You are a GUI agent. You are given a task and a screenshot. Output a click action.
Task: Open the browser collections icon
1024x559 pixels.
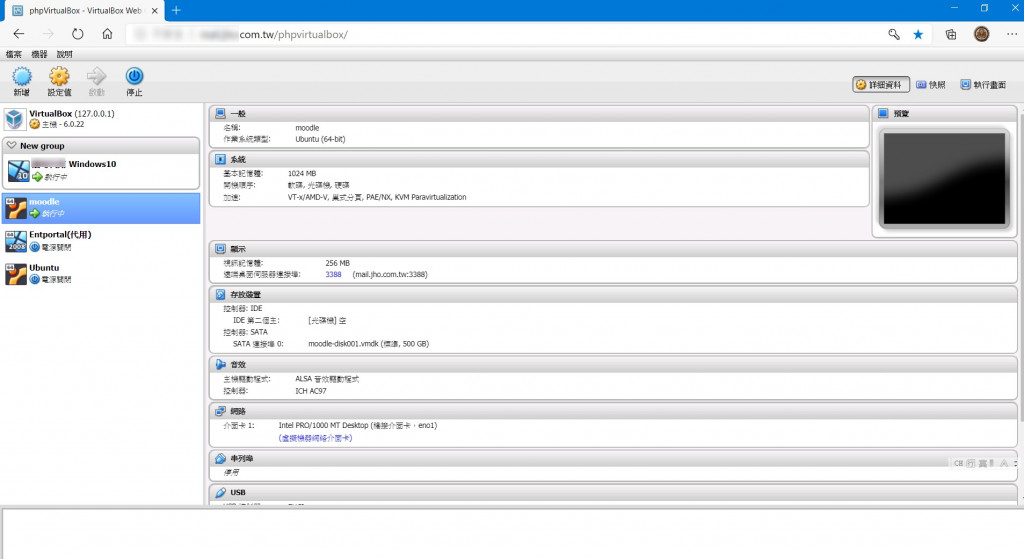coord(951,34)
